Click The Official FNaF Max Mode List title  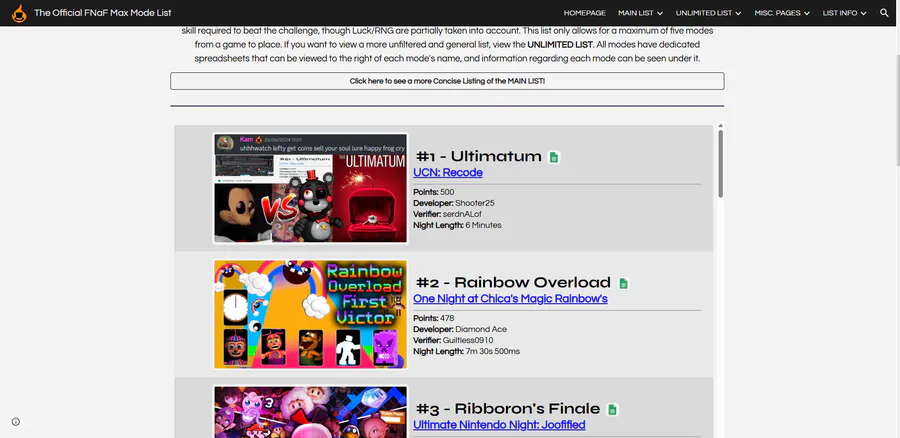click(103, 13)
